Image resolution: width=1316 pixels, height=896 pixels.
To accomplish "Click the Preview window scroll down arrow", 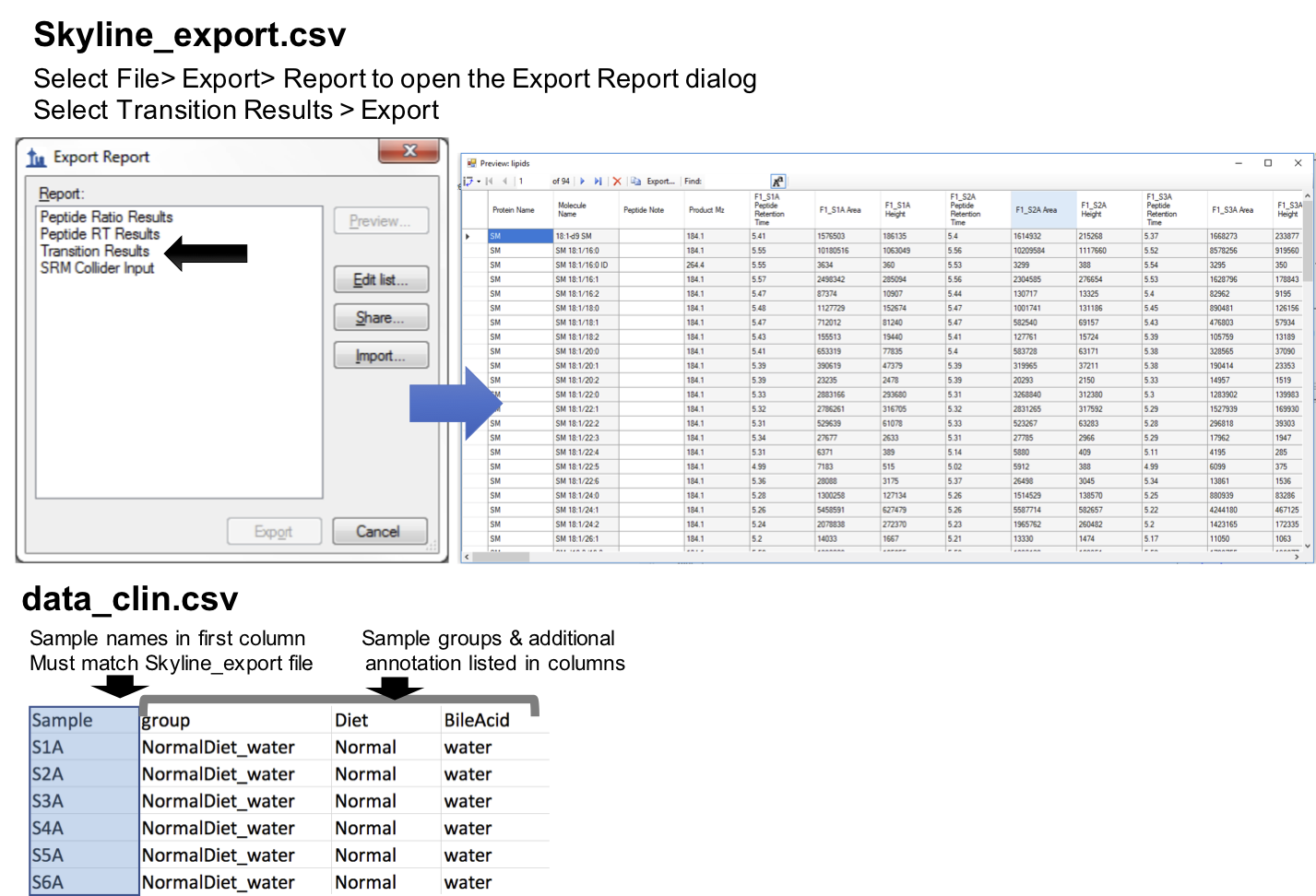I will (x=1308, y=546).
